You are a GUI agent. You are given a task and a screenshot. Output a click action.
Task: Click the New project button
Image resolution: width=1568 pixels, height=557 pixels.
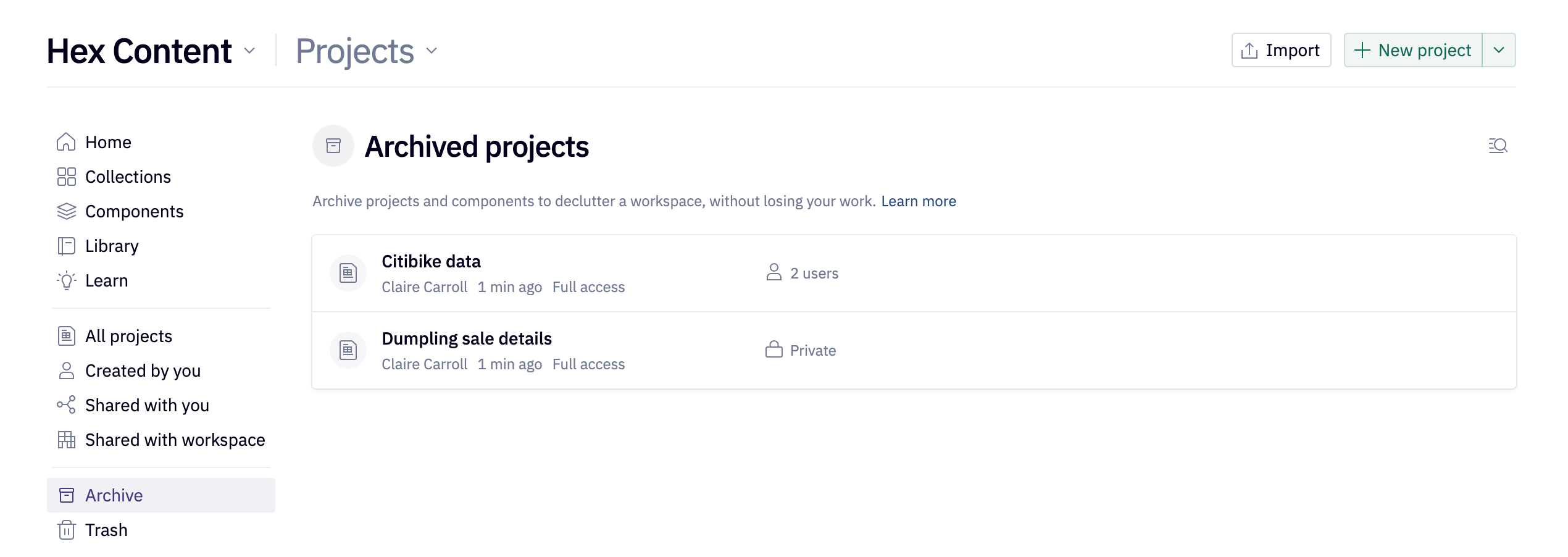[1413, 50]
